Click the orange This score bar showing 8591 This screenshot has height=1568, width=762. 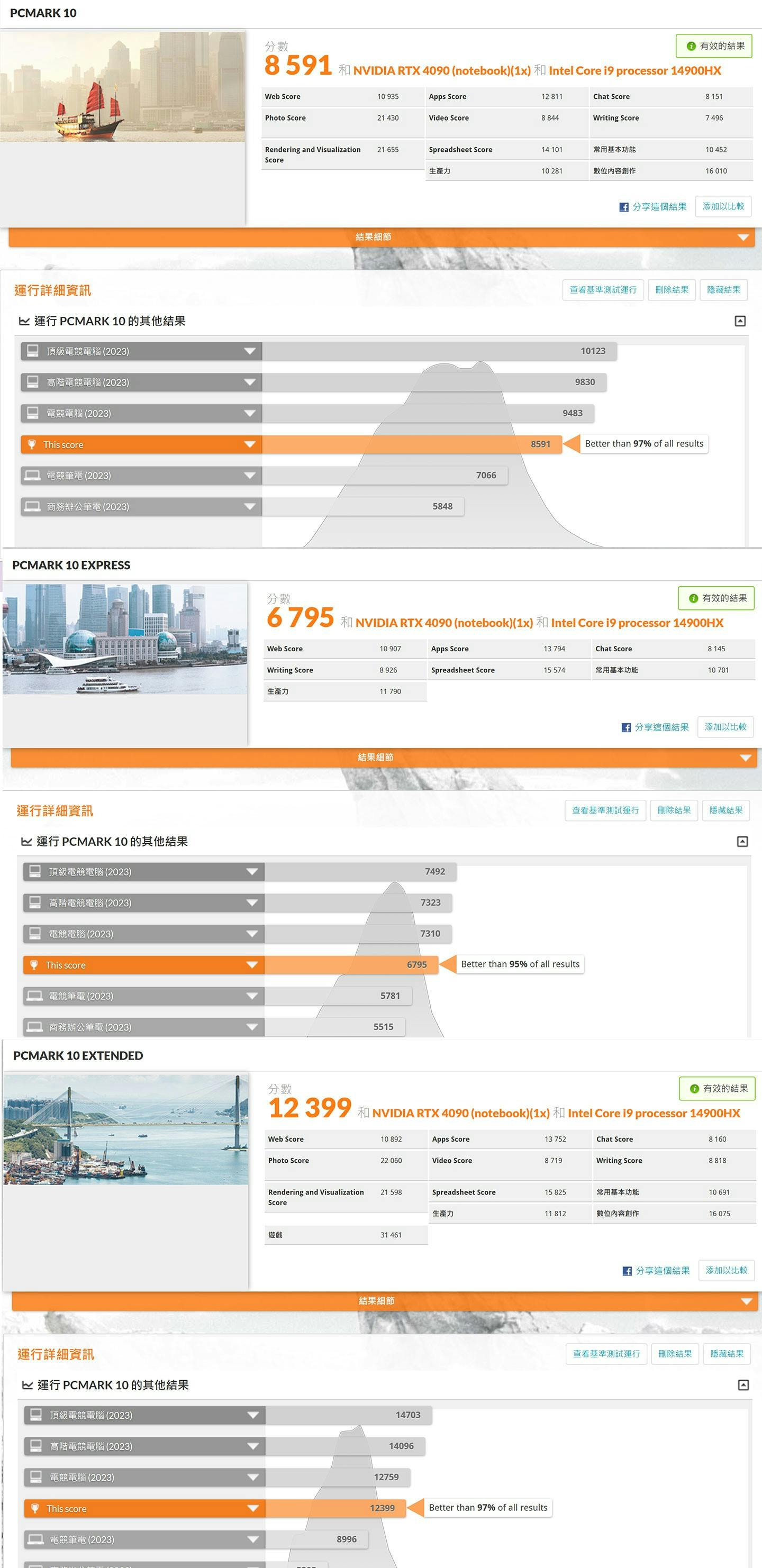point(412,444)
